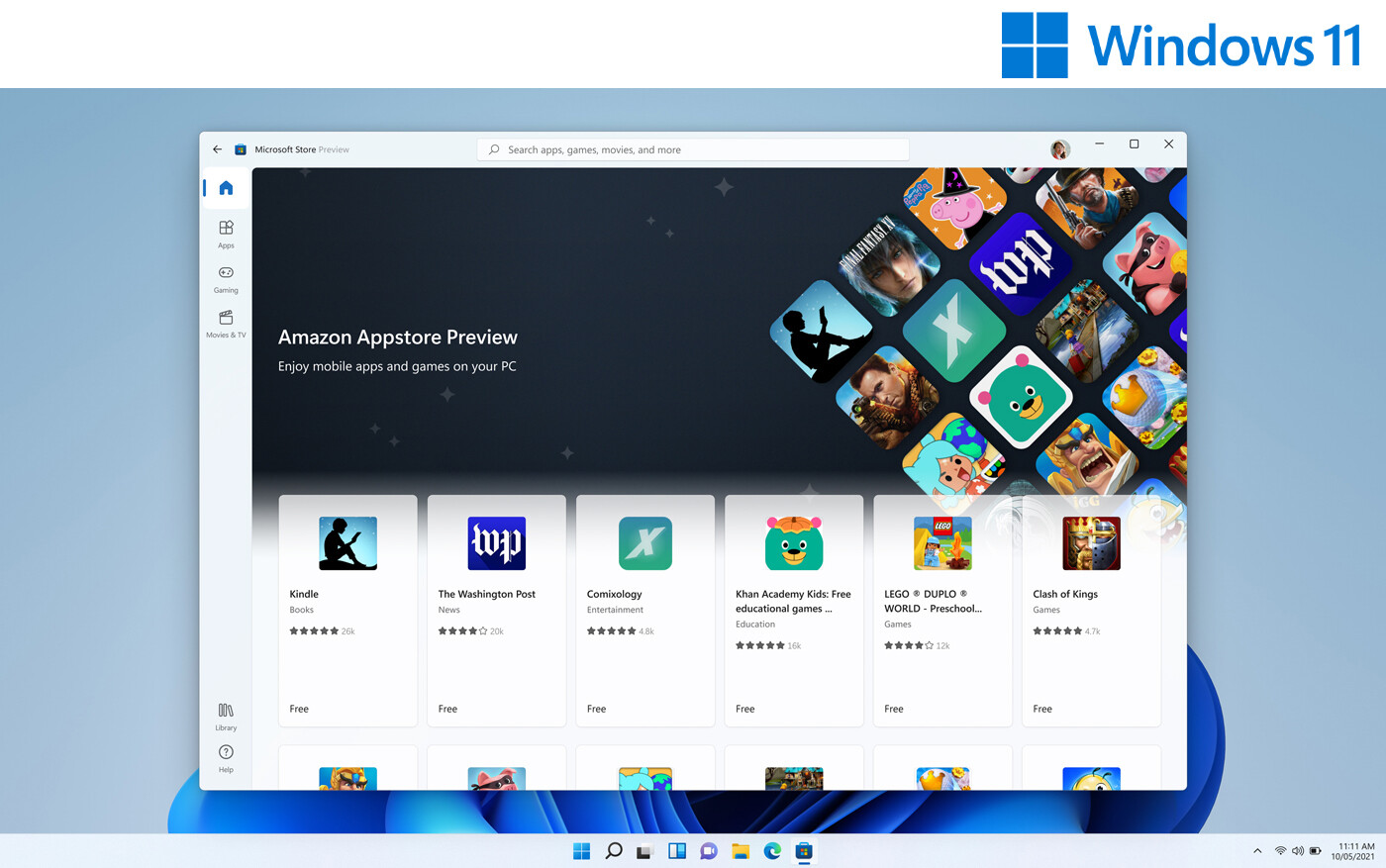
Task: Click the Kindle reader tile in banner
Action: (822, 331)
